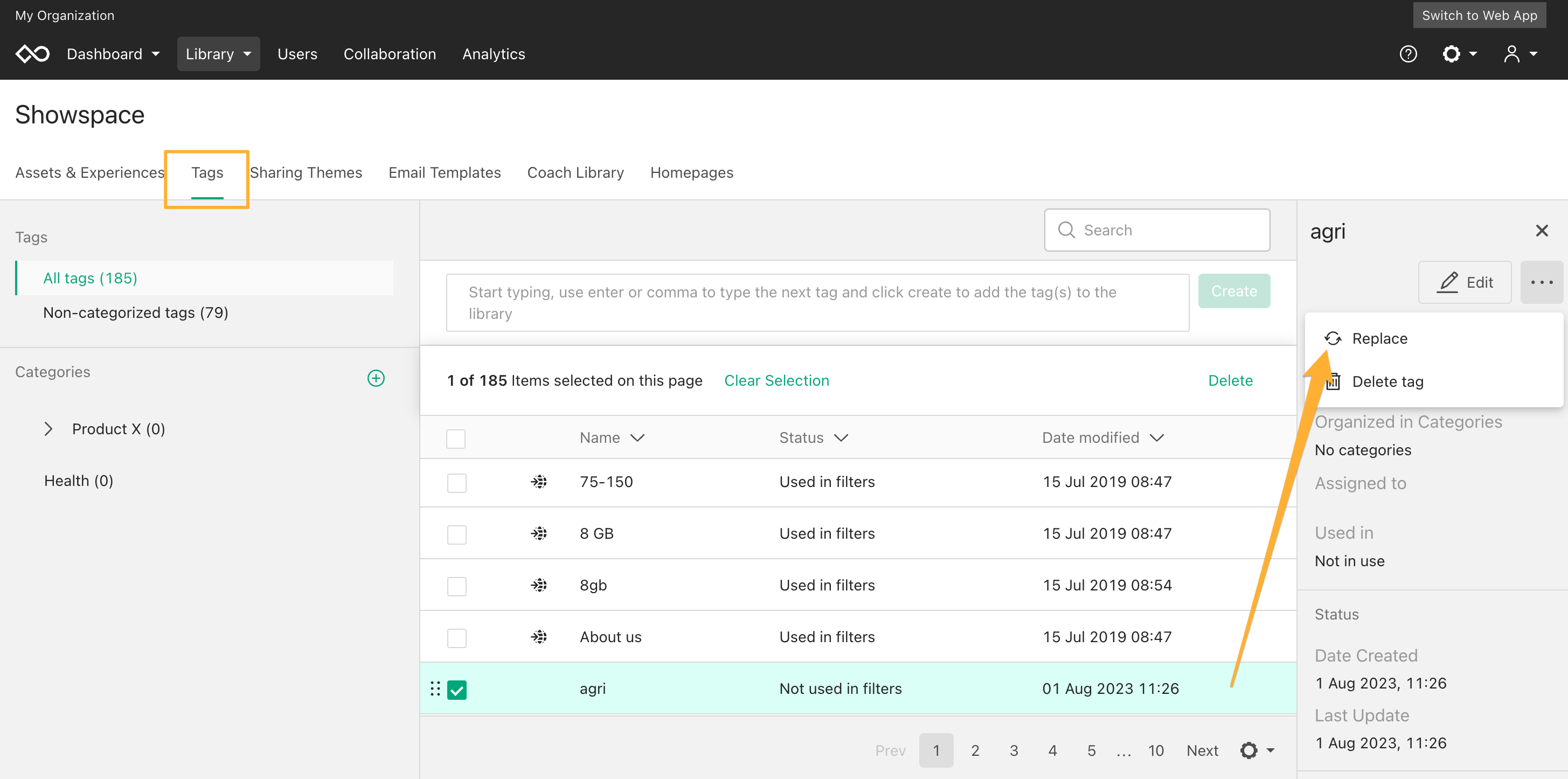Image resolution: width=1568 pixels, height=779 pixels.
Task: Sort by Name column header
Action: (612, 437)
